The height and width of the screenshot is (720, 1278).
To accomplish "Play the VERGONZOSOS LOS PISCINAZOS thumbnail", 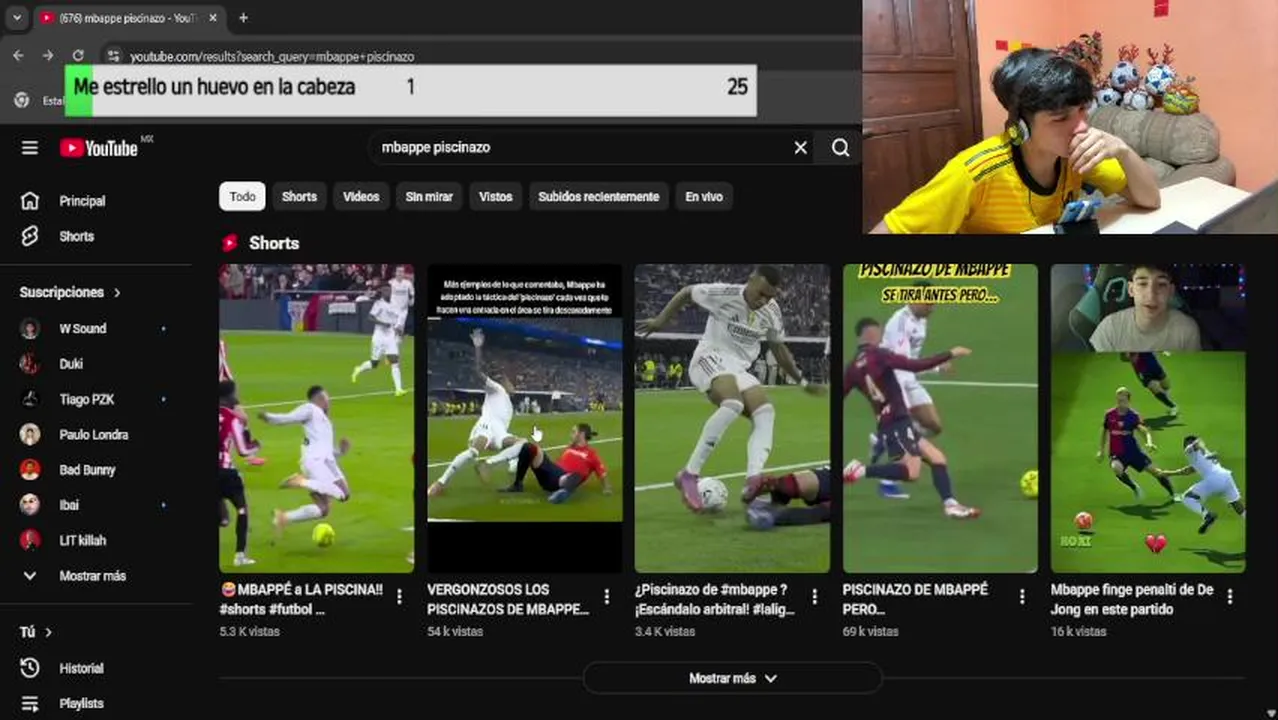I will tap(524, 418).
